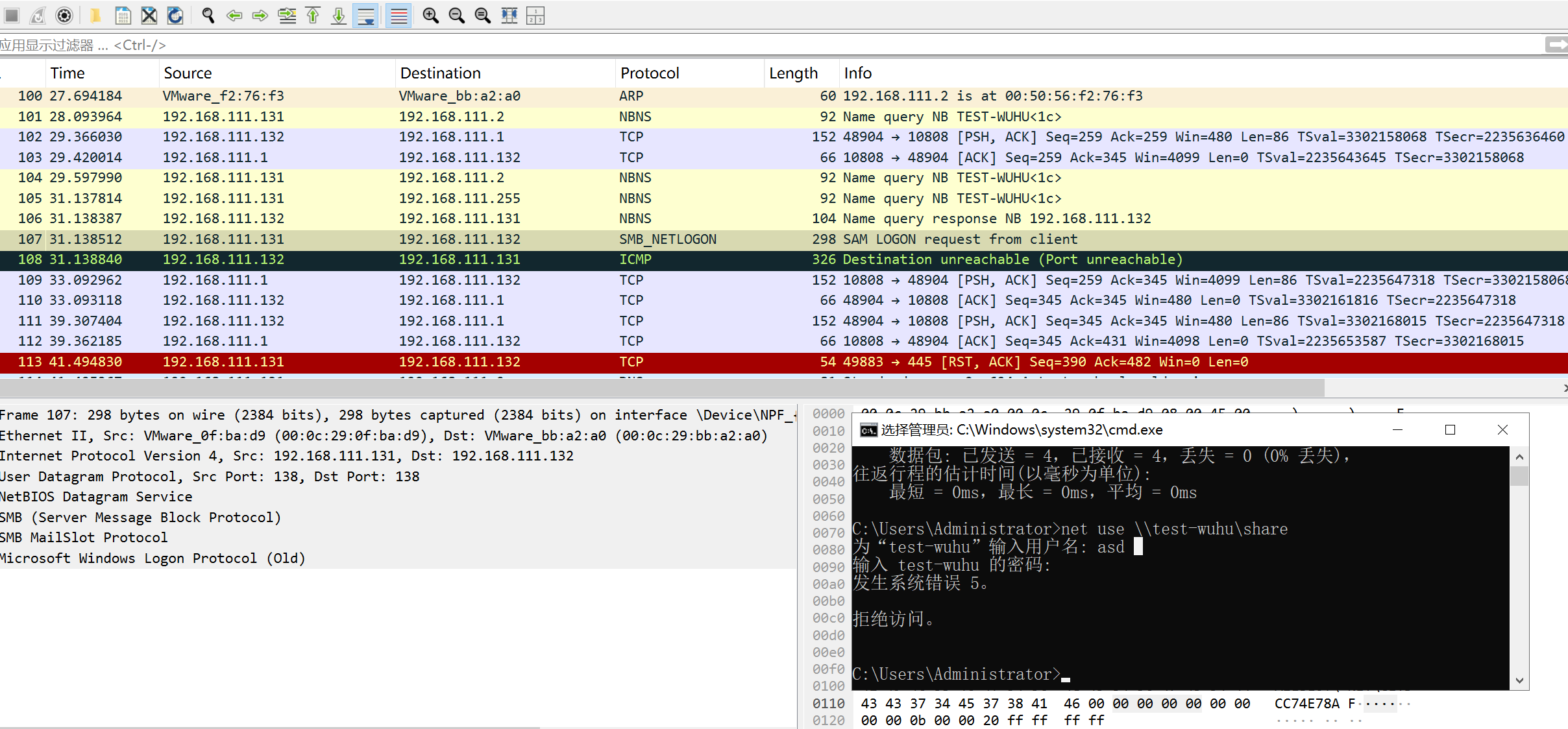The width and height of the screenshot is (1568, 729).
Task: Click the close capture file icon
Action: 149,15
